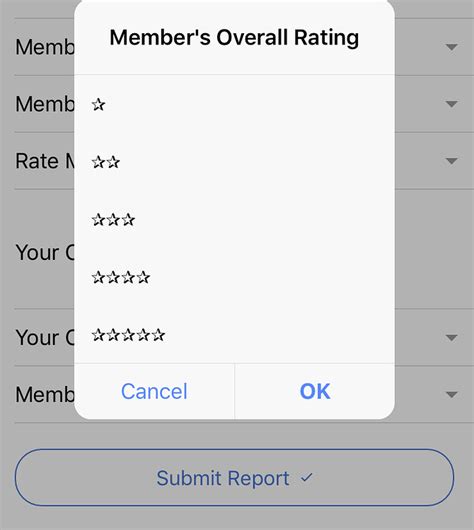Image resolution: width=474 pixels, height=530 pixels.
Task: Expand the bottom Member row dropdown arrow
Action: coord(451,394)
